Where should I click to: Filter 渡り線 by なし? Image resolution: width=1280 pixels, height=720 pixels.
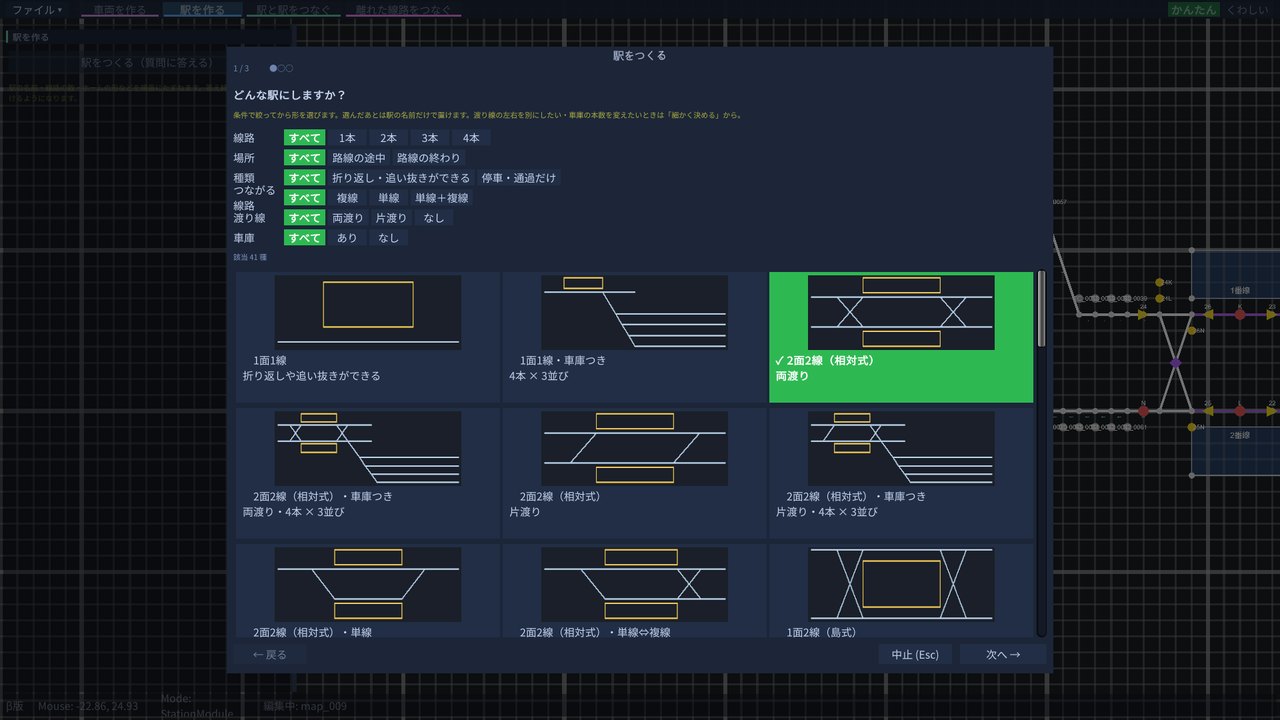click(434, 218)
